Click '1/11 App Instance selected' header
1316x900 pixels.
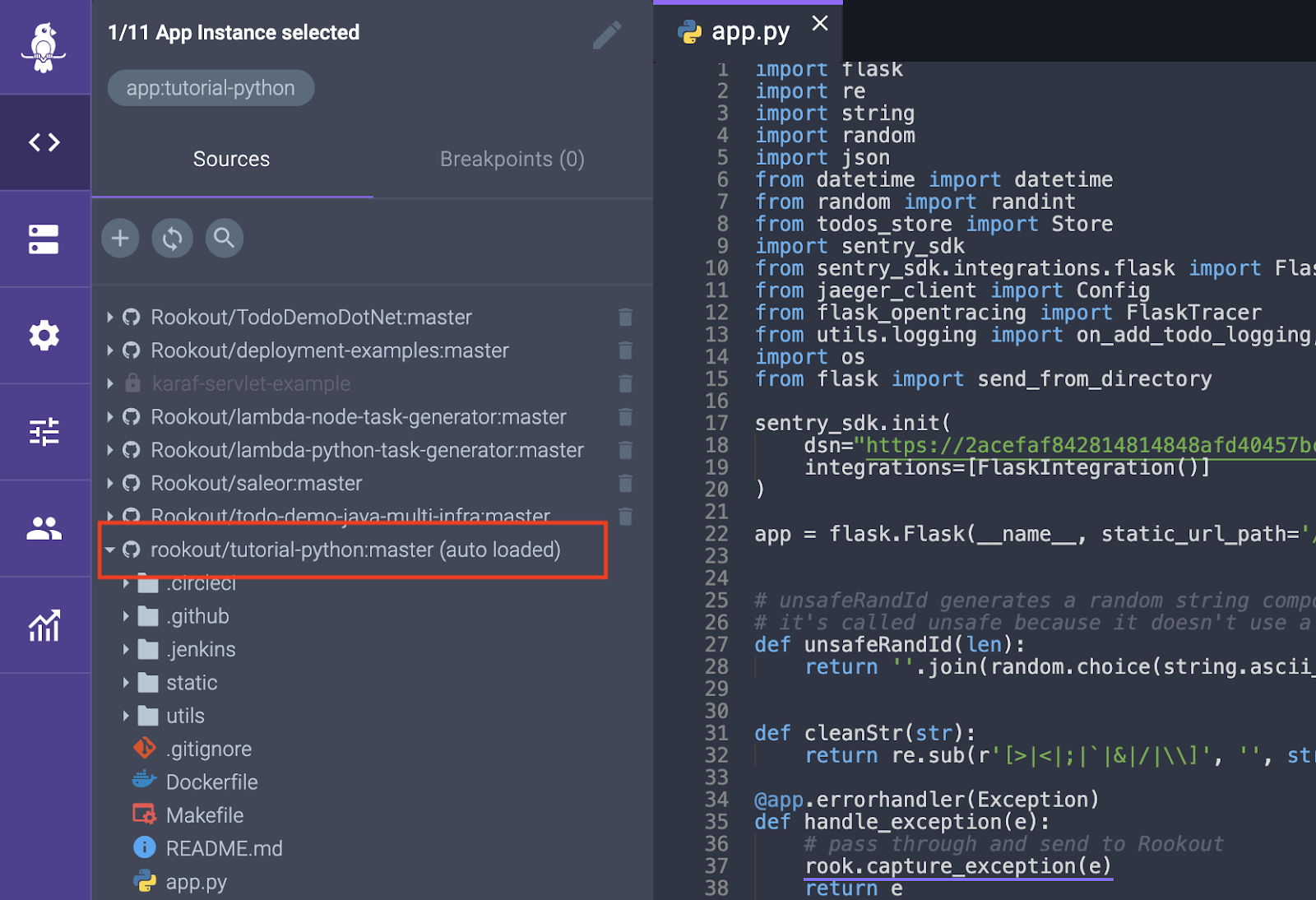click(234, 32)
